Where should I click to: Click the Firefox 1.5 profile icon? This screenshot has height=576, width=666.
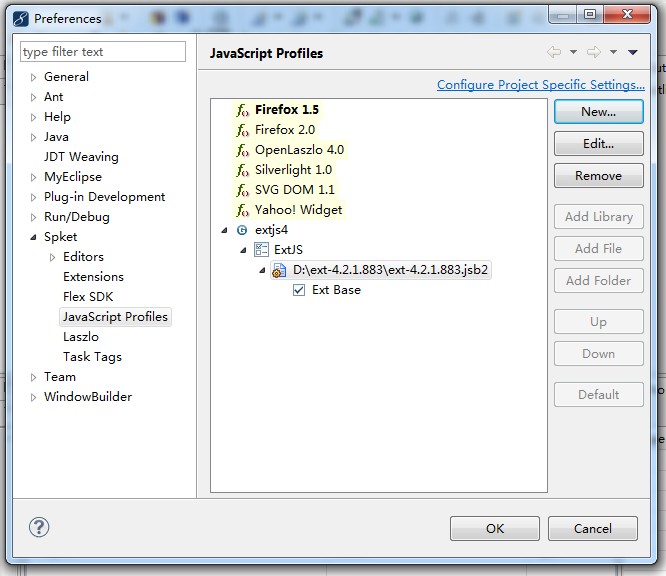pos(243,110)
